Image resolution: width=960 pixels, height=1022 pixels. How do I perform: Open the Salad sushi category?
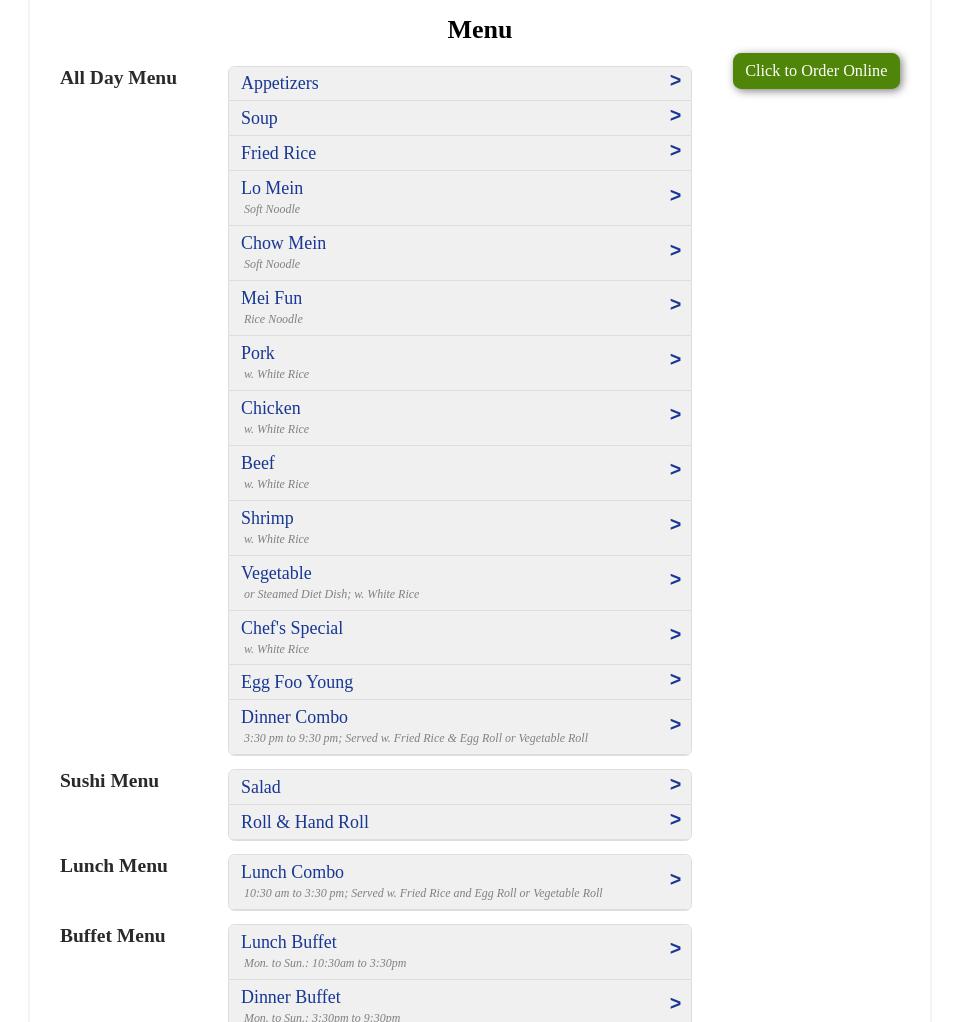tap(260, 787)
